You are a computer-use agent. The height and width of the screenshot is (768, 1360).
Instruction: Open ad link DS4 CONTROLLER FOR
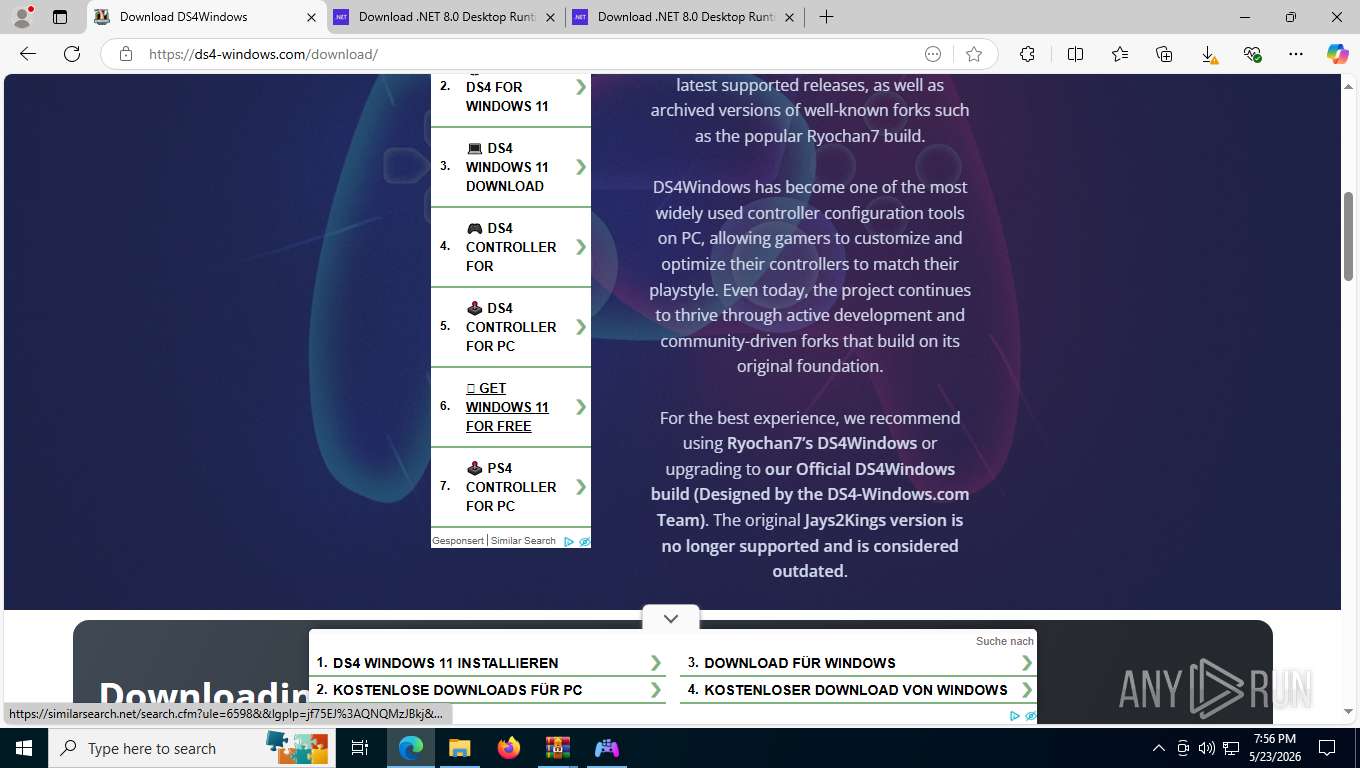click(x=510, y=247)
